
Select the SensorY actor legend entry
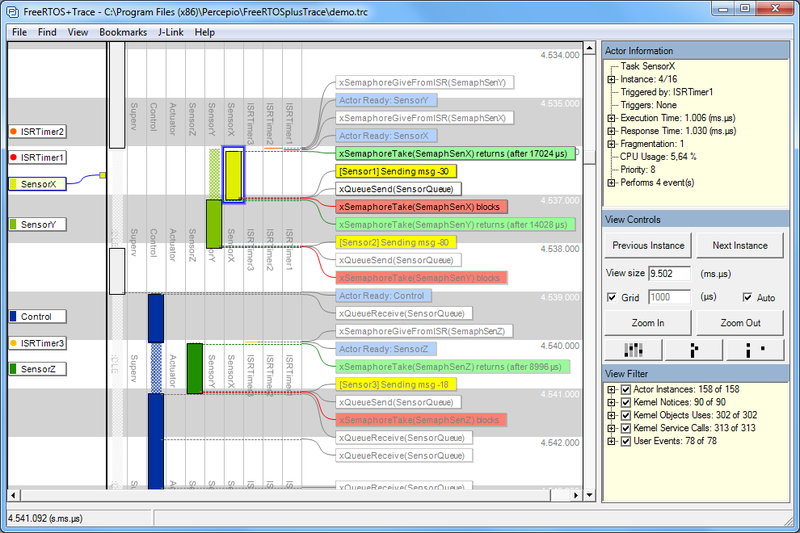click(x=37, y=225)
